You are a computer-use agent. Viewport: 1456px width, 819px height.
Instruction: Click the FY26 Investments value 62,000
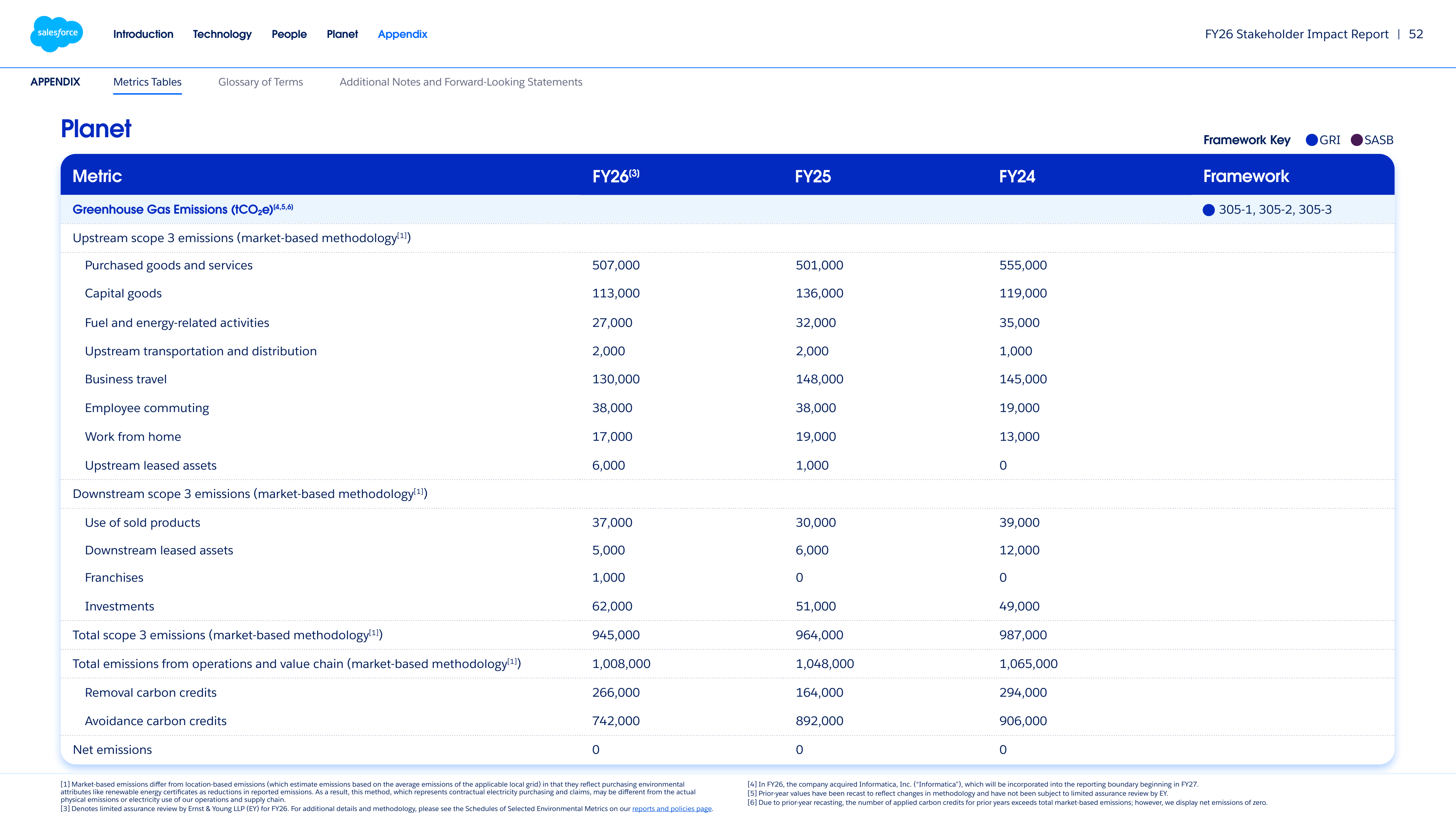coord(612,606)
